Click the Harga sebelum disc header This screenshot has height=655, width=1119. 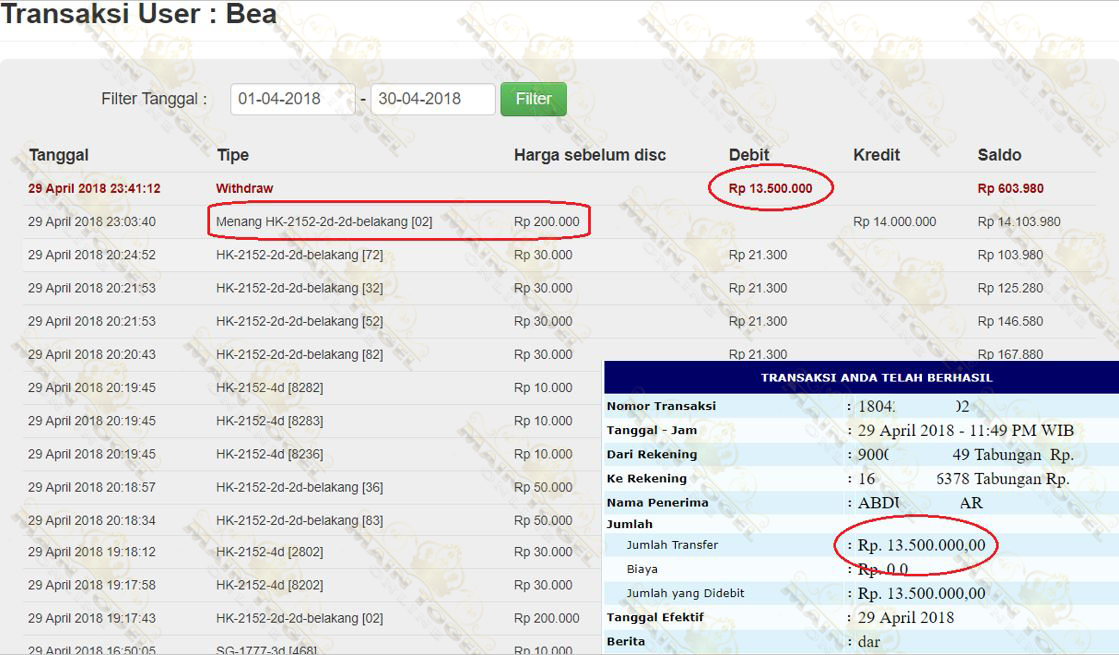589,155
